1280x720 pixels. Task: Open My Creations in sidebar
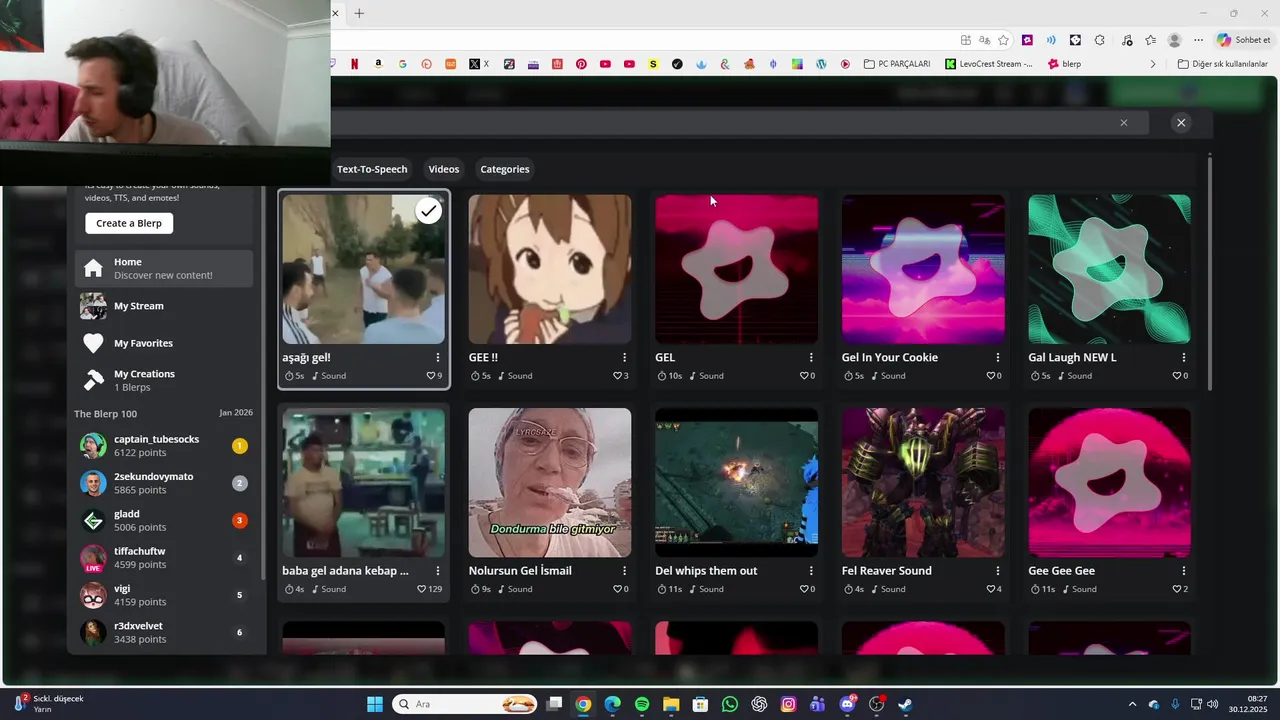pyautogui.click(x=164, y=380)
